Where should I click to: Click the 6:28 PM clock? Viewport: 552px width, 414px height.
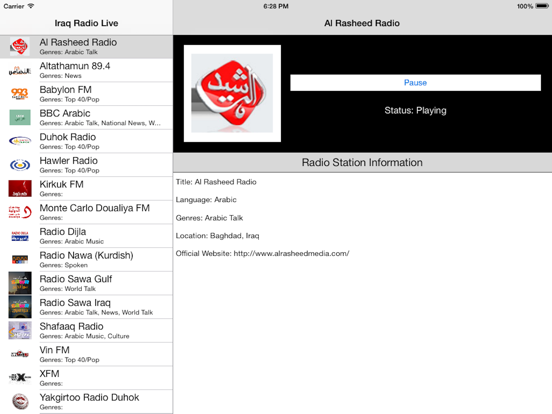276,6
